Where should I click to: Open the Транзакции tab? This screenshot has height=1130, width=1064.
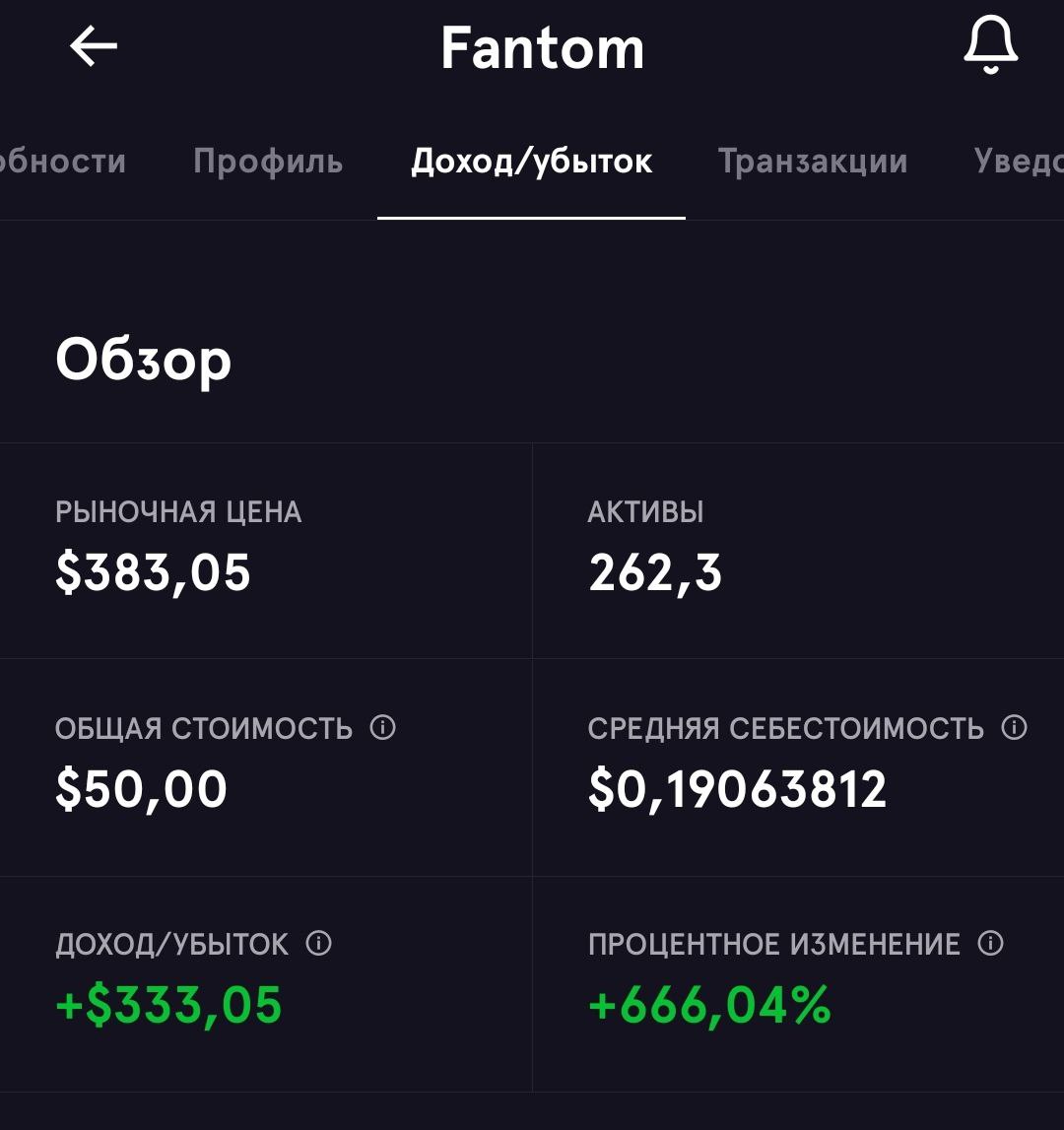coord(813,162)
